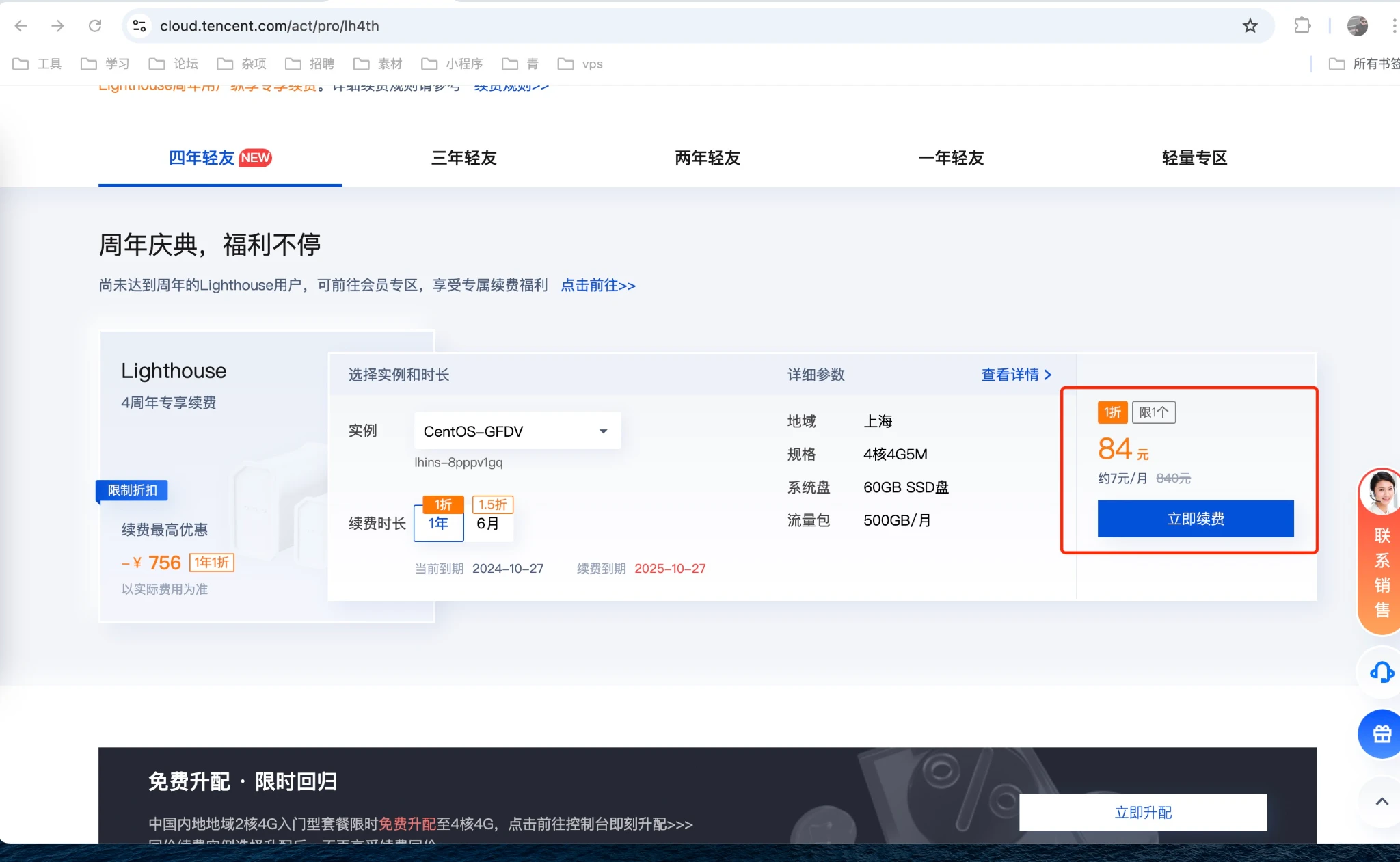Click the blue gift box icon
The width and height of the screenshot is (1400, 862).
pos(1381,734)
